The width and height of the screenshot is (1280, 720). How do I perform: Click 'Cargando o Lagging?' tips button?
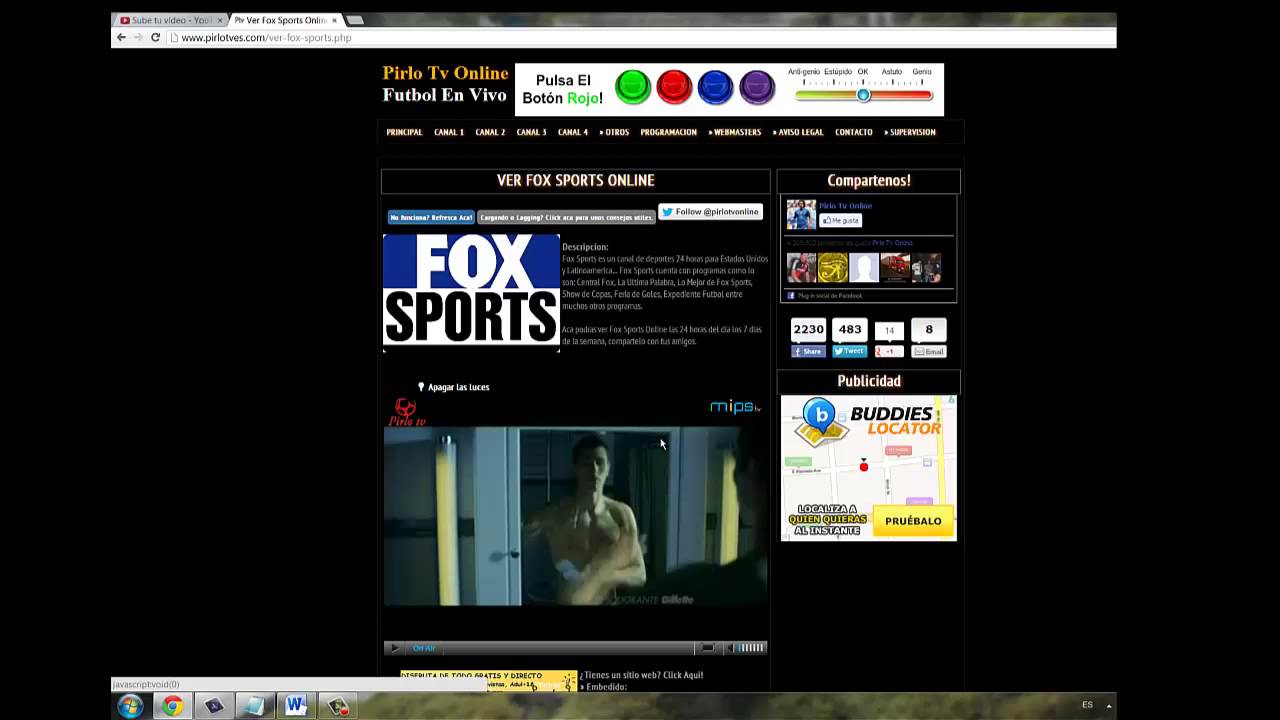coord(566,217)
